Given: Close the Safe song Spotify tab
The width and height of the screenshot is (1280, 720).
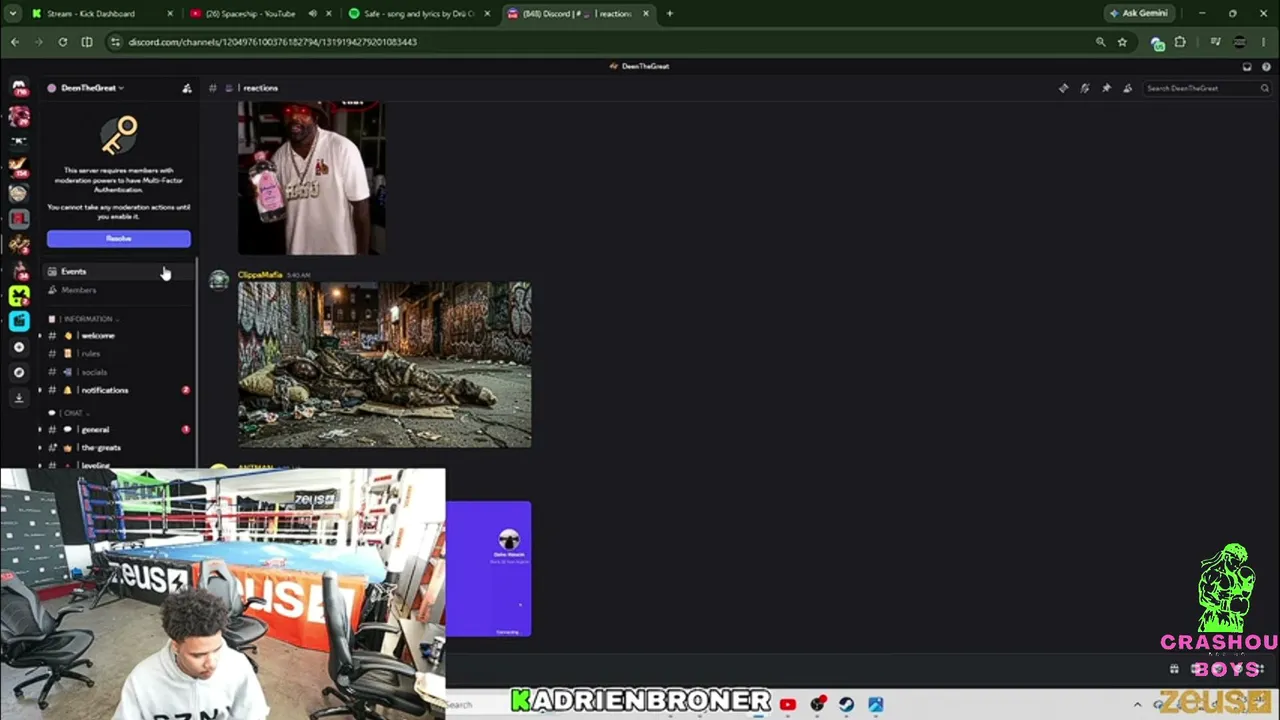Looking at the screenshot, I should point(487,14).
